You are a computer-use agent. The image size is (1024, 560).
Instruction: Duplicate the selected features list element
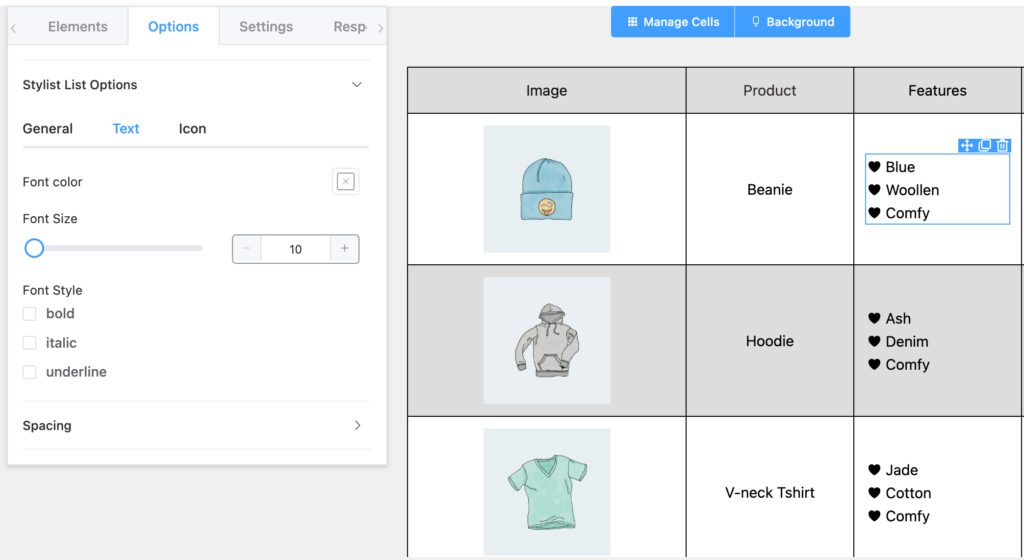coord(985,146)
